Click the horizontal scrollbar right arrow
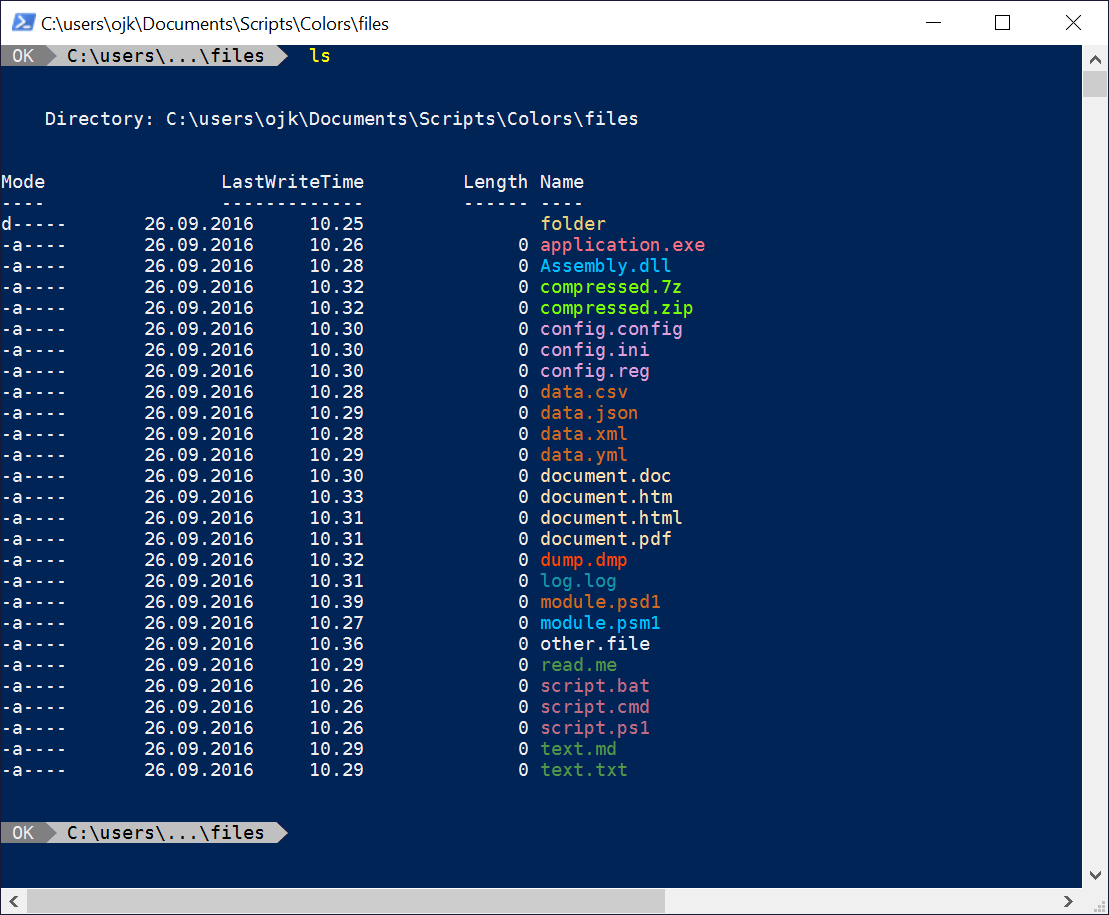The height and width of the screenshot is (915, 1109). point(1069,901)
